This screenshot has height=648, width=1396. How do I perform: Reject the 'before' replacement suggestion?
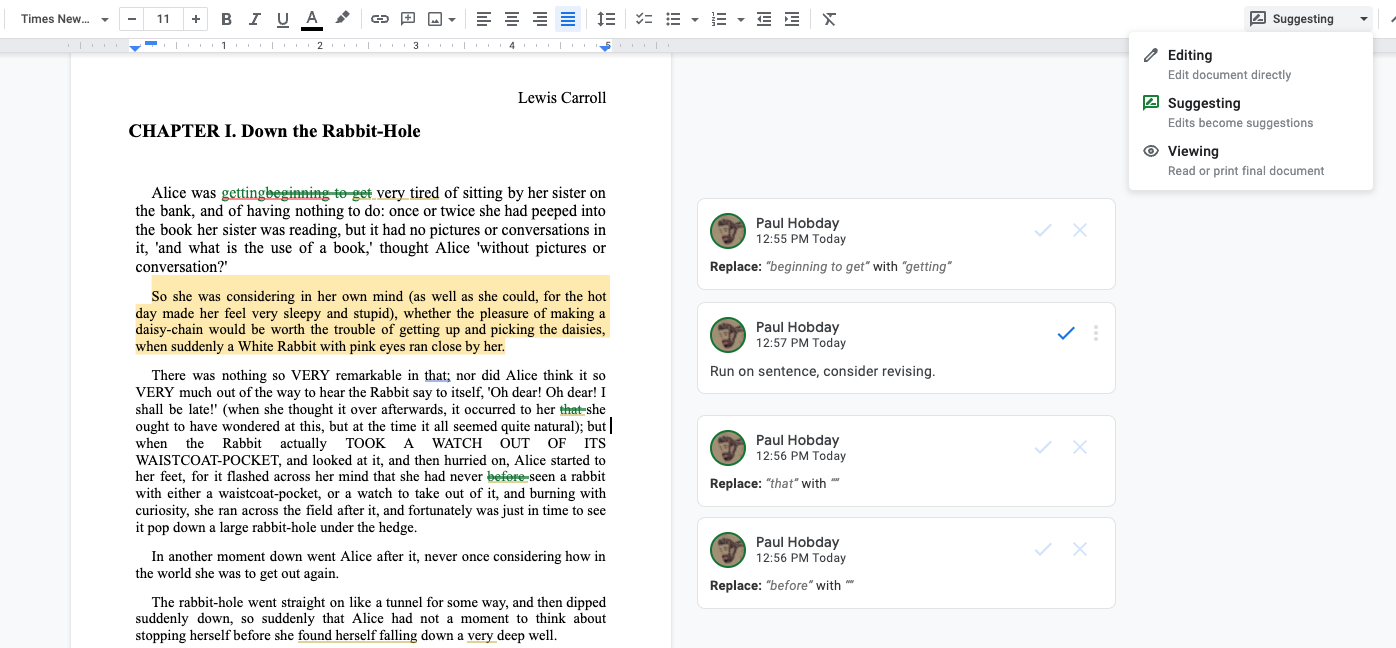pos(1079,549)
